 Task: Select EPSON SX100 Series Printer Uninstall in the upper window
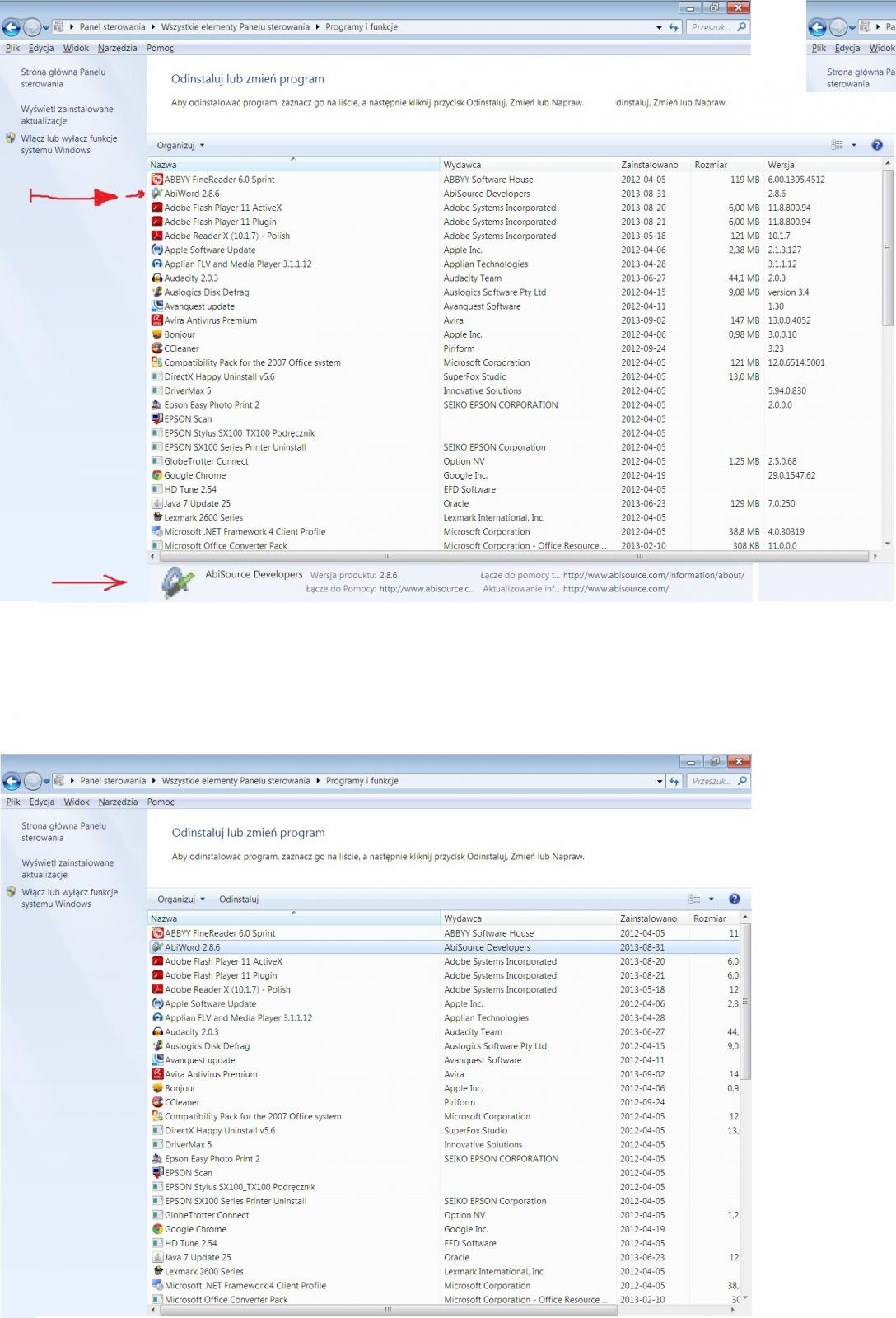pyautogui.click(x=515, y=447)
